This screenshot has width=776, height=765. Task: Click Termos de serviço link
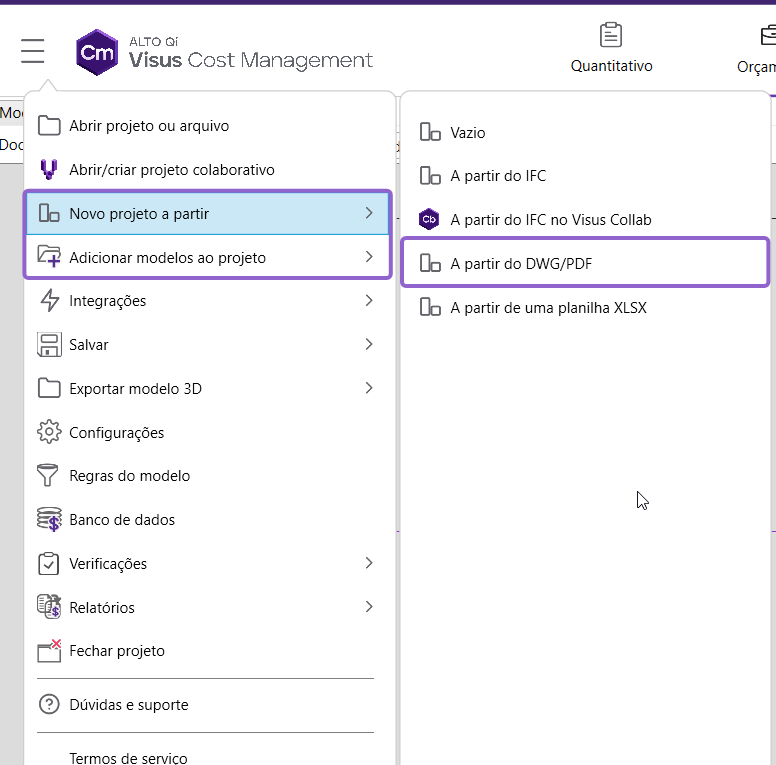click(128, 758)
